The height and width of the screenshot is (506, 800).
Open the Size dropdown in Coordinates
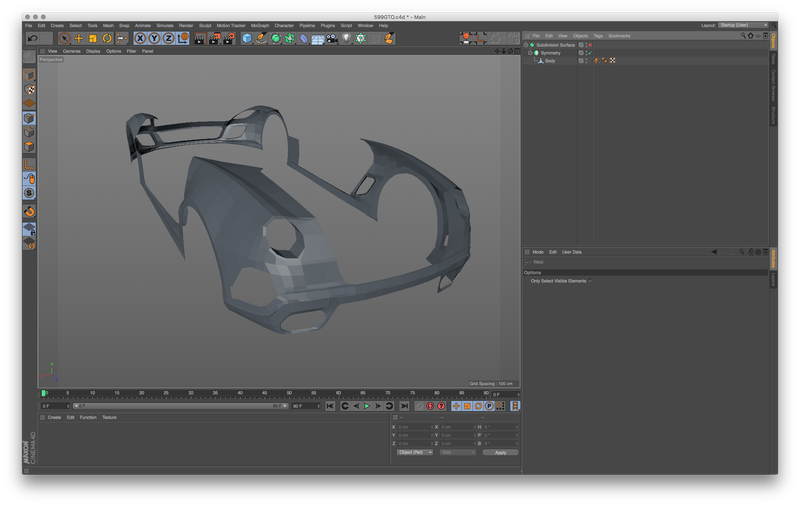click(458, 452)
